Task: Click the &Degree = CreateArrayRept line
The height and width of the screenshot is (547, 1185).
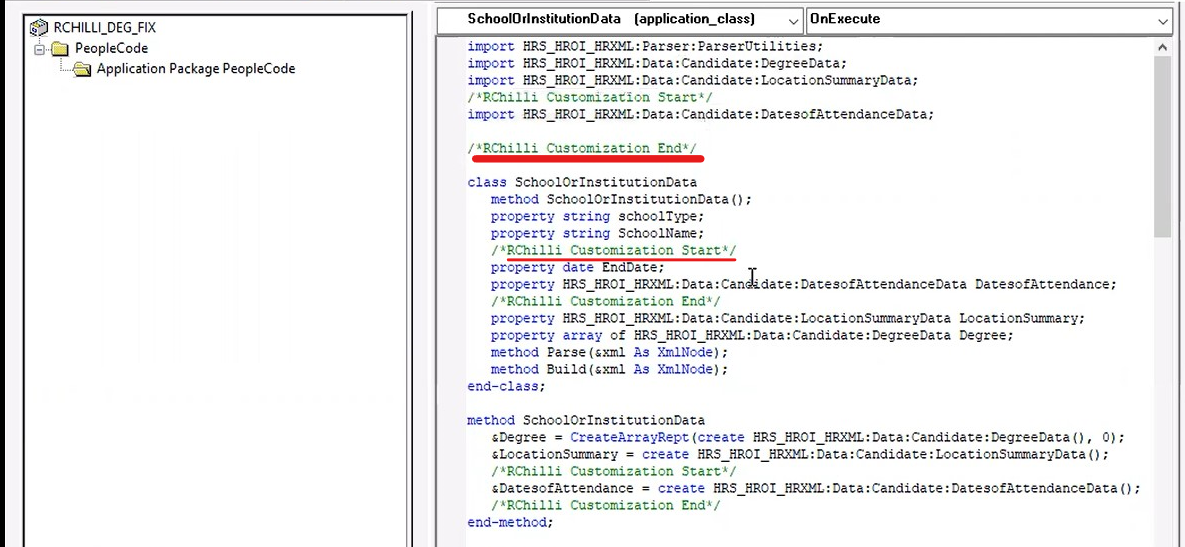Action: [808, 437]
